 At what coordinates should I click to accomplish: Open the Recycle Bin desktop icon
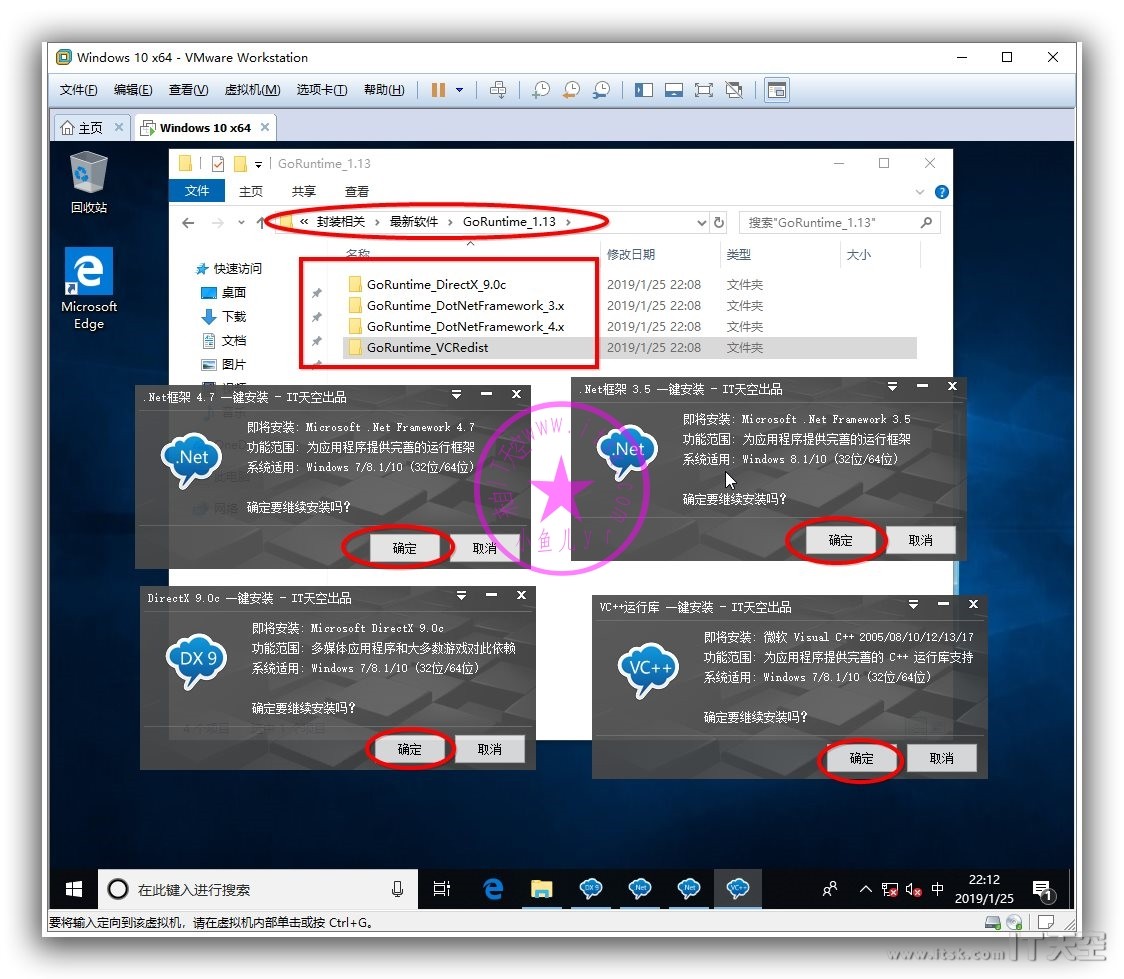[x=89, y=182]
